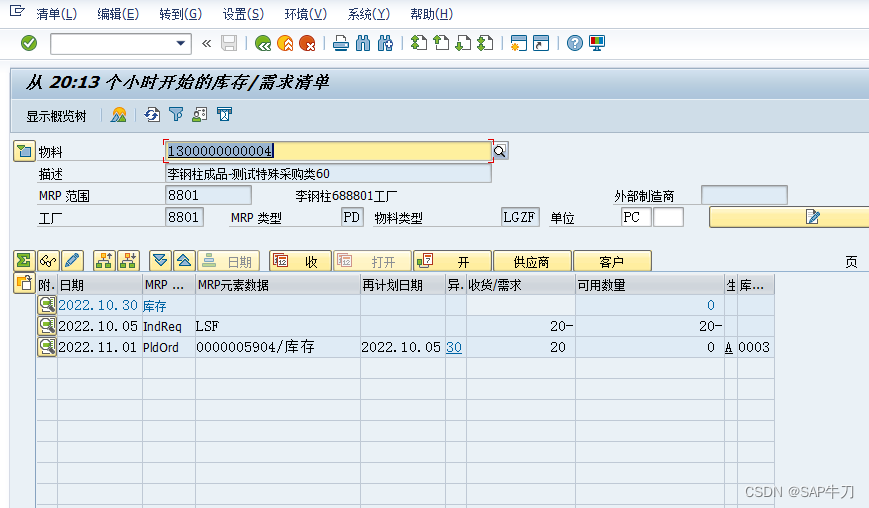The height and width of the screenshot is (508, 869).
Task: Click the green Back icon
Action: pyautogui.click(x=263, y=43)
